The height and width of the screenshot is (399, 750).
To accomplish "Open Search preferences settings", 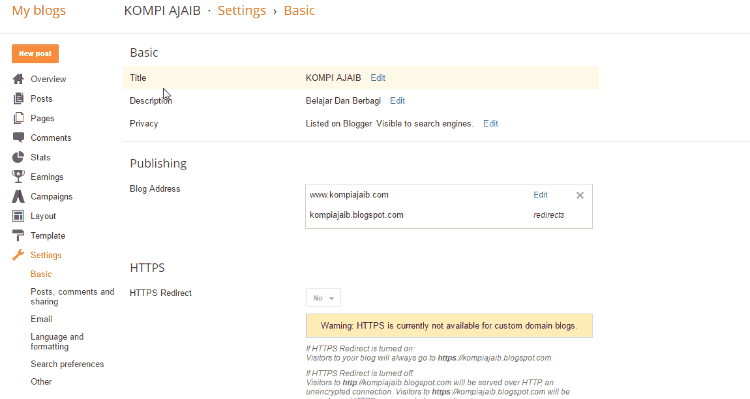I will pyautogui.click(x=67, y=364).
